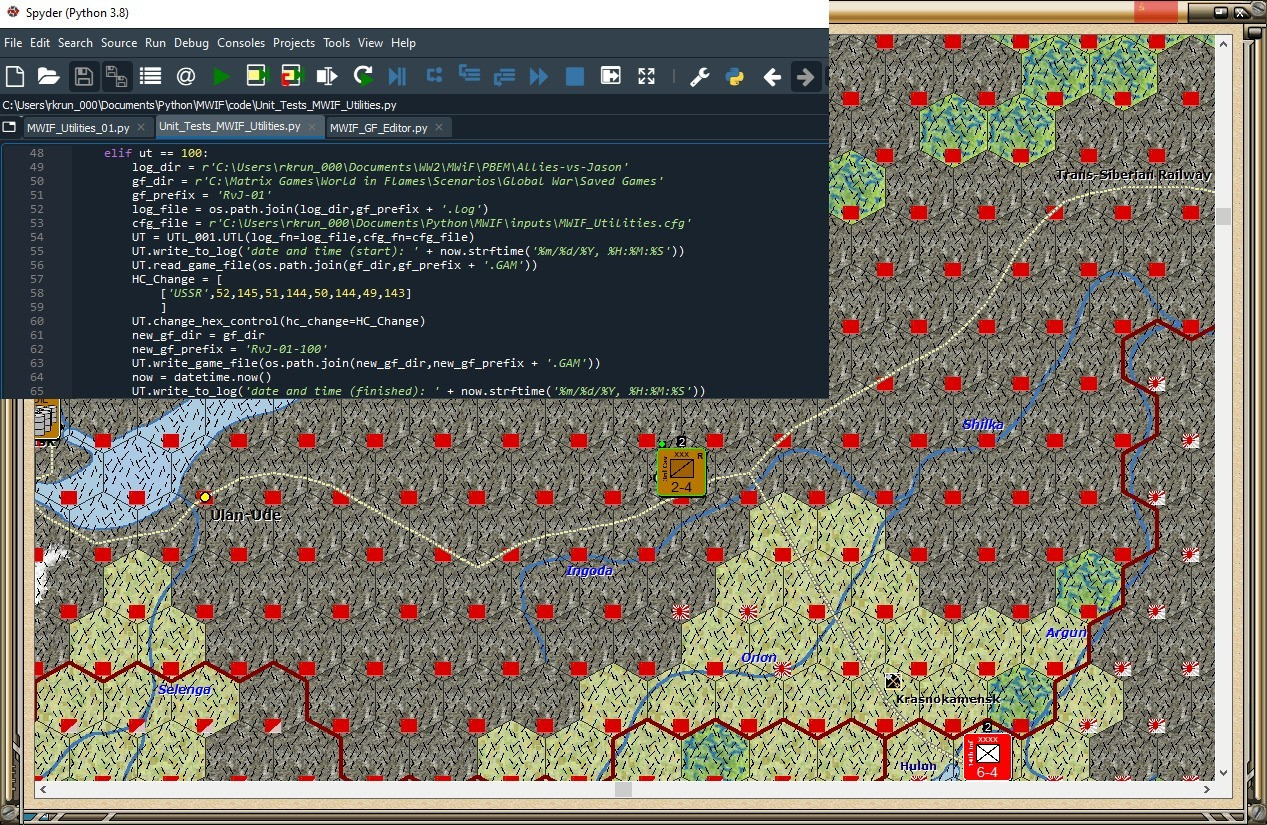Step out until function returns
1267x825 pixels.
[504, 76]
